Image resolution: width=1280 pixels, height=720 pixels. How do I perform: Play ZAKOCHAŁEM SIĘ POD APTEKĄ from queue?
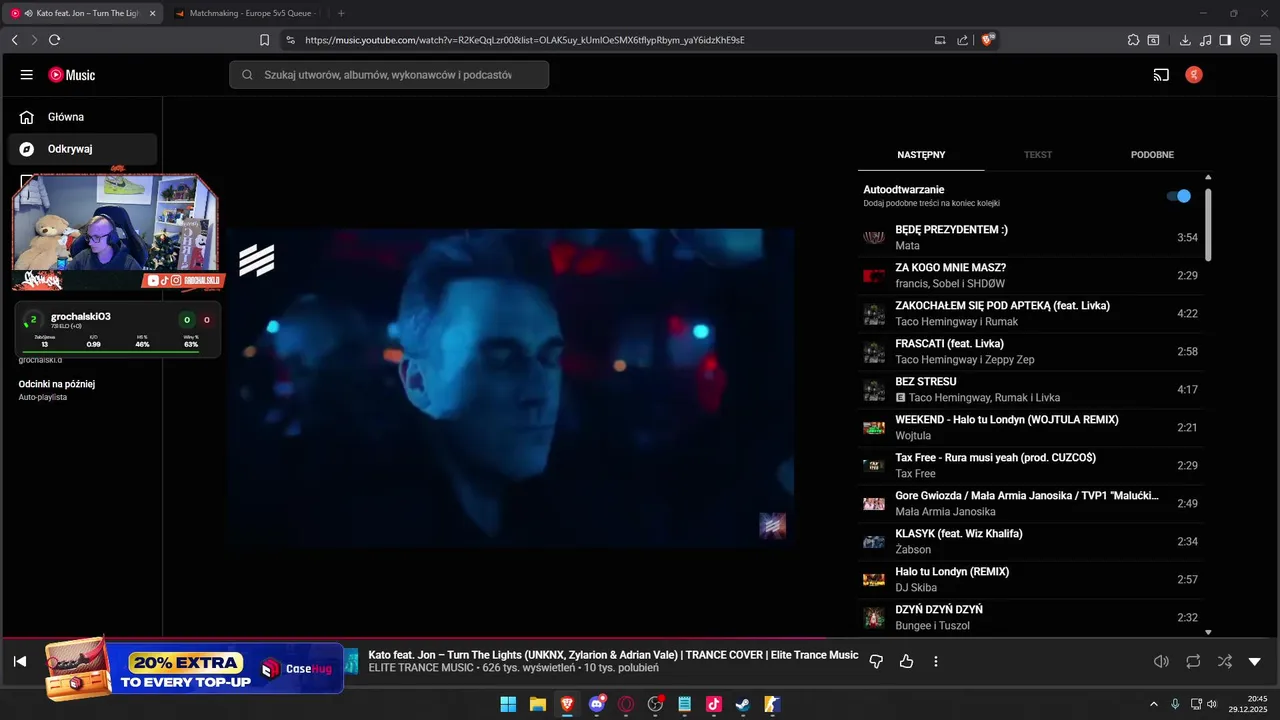1030,313
